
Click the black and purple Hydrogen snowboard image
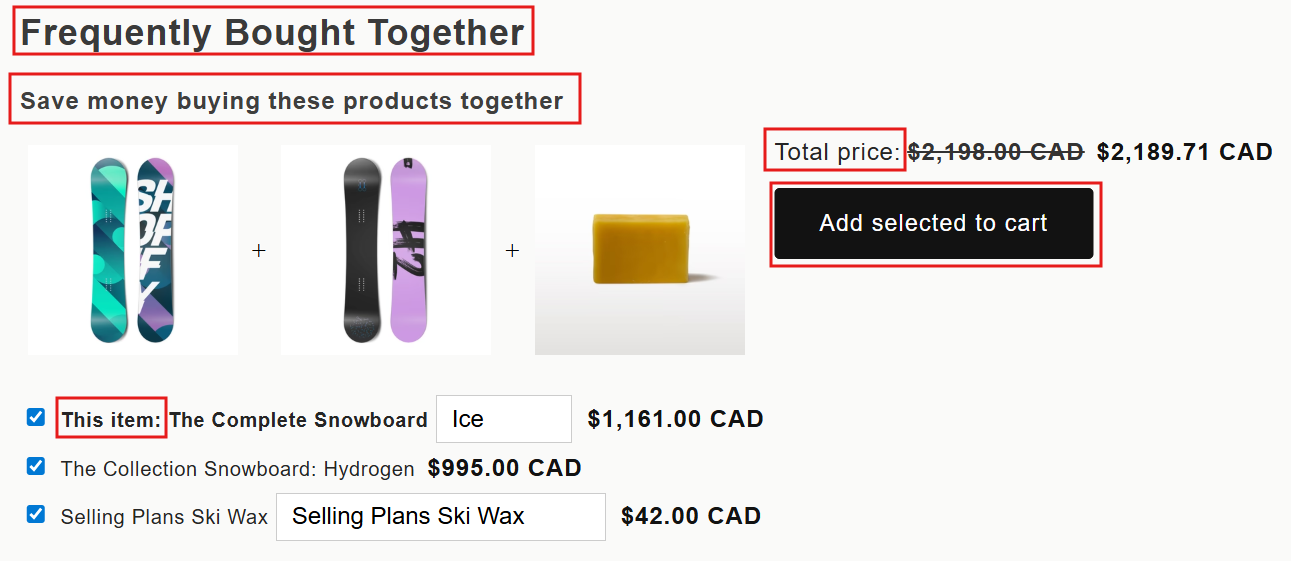click(x=386, y=250)
